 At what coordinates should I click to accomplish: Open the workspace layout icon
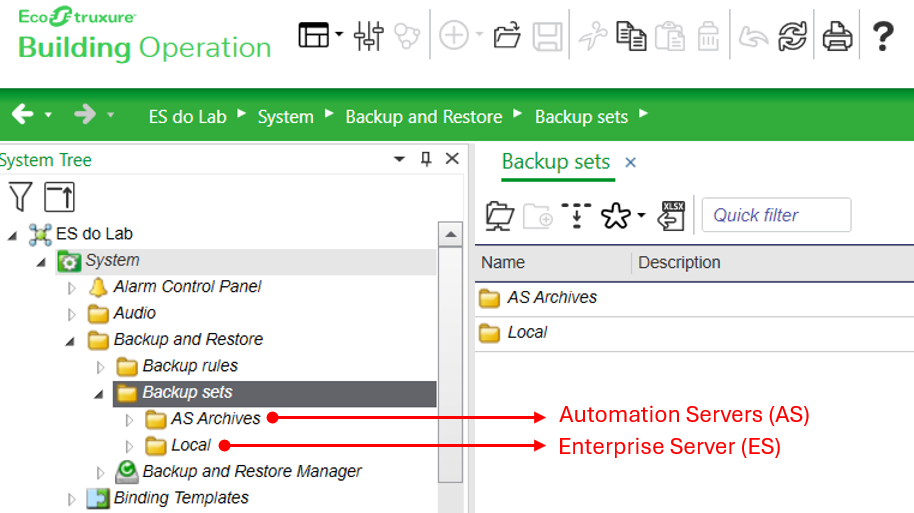pyautogui.click(x=314, y=35)
